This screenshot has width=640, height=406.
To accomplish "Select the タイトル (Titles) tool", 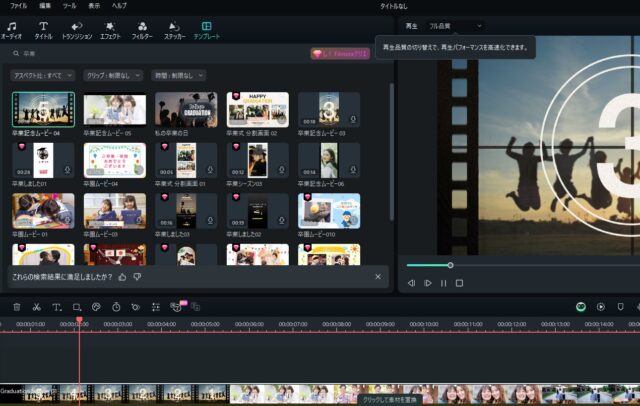I will point(44,29).
